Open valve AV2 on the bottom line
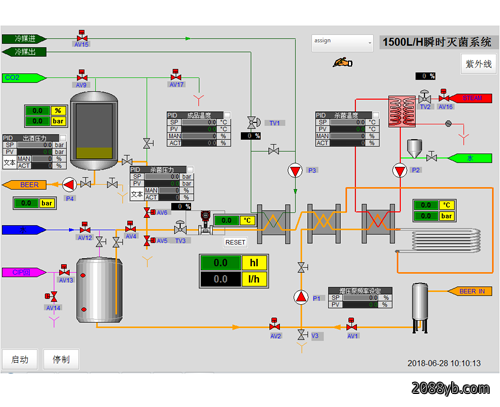The image size is (500, 407). coord(275,324)
